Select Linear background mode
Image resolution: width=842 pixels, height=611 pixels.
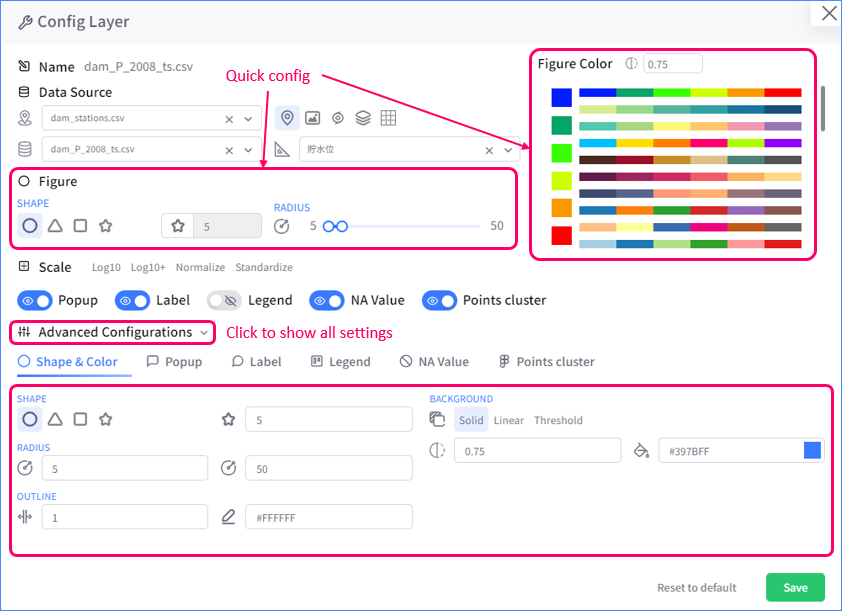coord(509,420)
